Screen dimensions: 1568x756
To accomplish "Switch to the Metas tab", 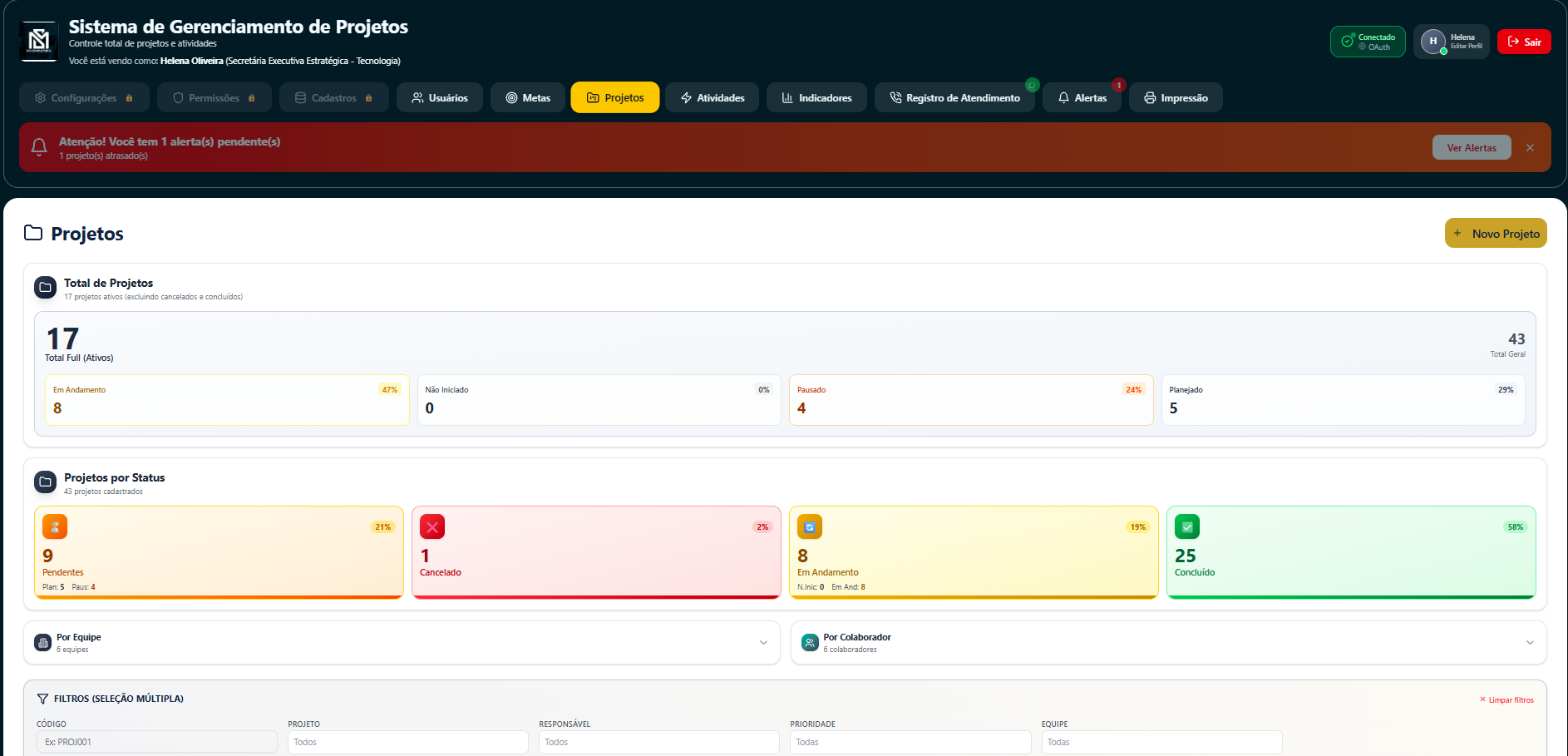I will pos(528,97).
